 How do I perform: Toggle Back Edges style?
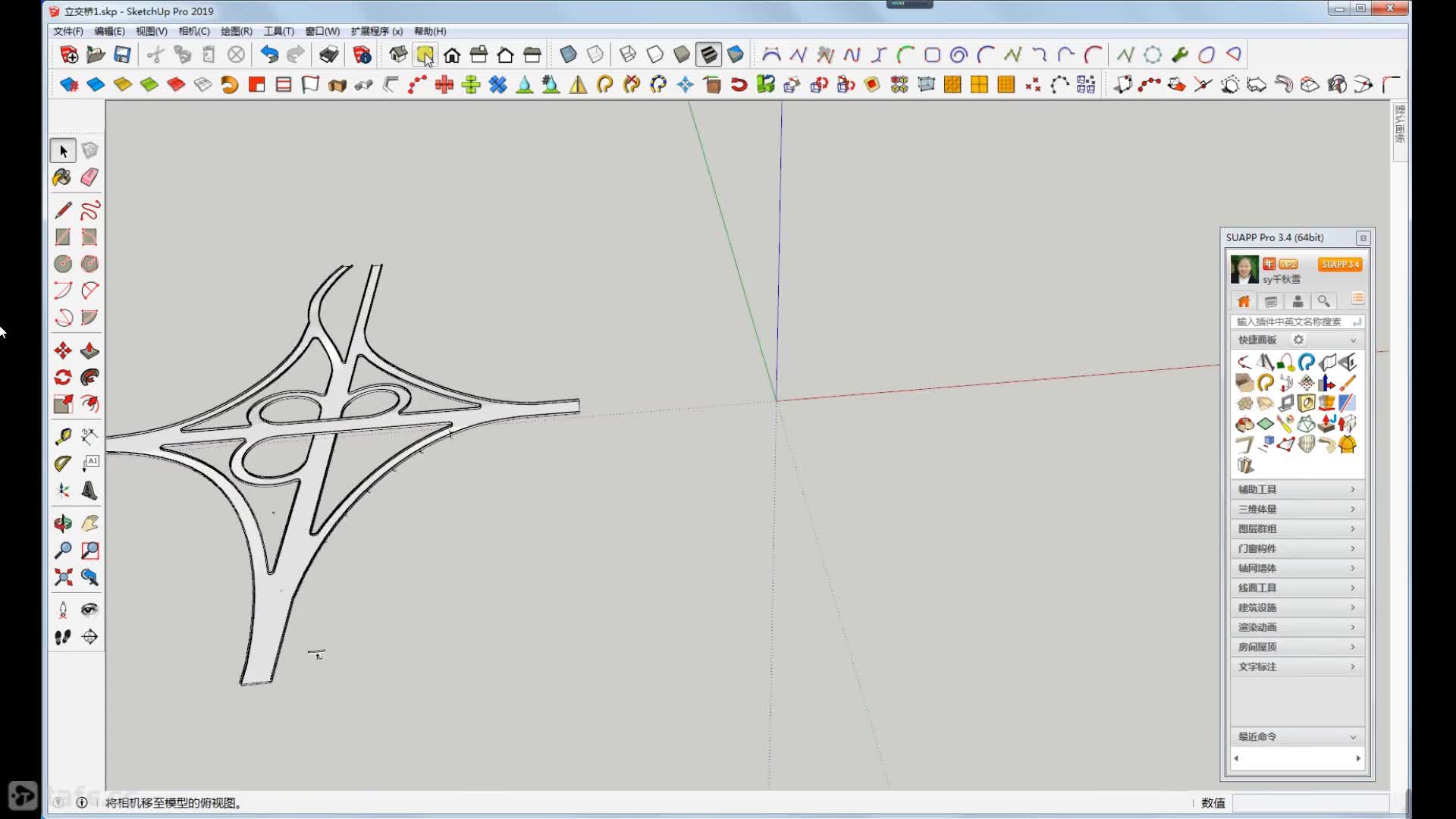(595, 55)
